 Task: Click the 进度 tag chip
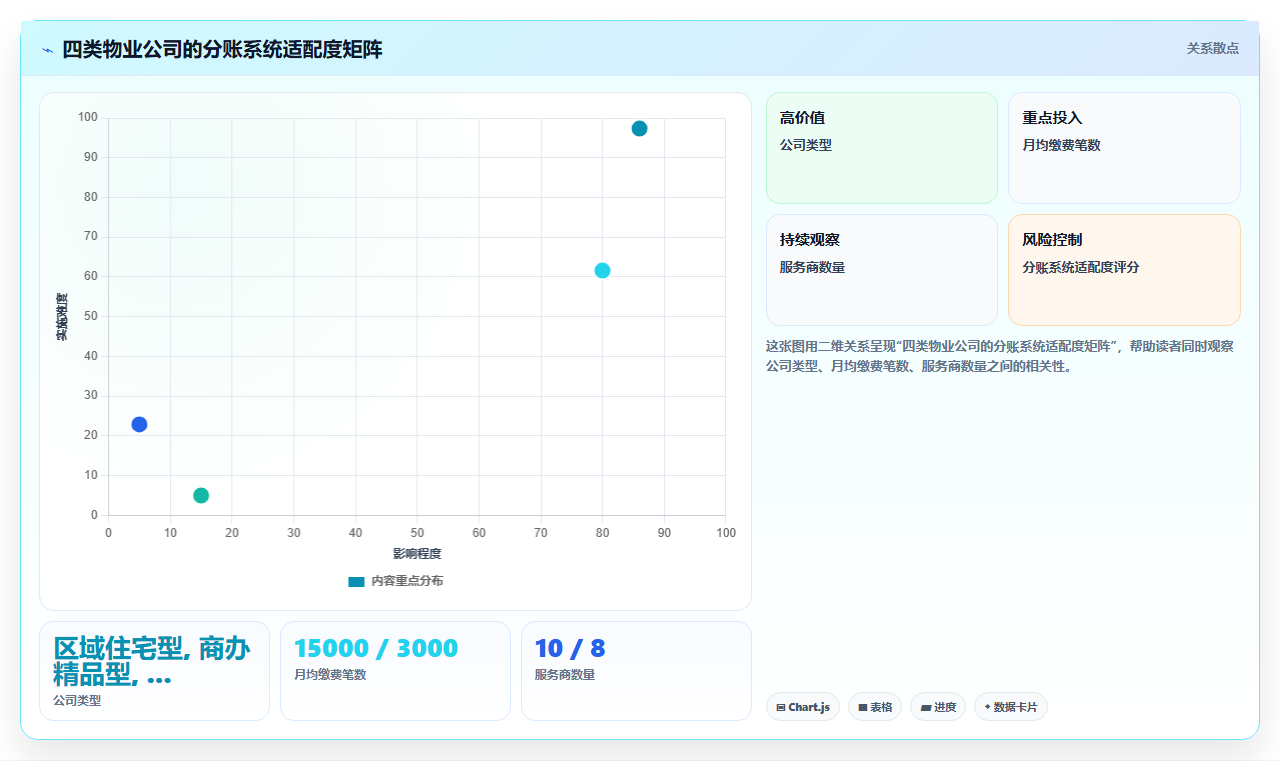click(938, 707)
